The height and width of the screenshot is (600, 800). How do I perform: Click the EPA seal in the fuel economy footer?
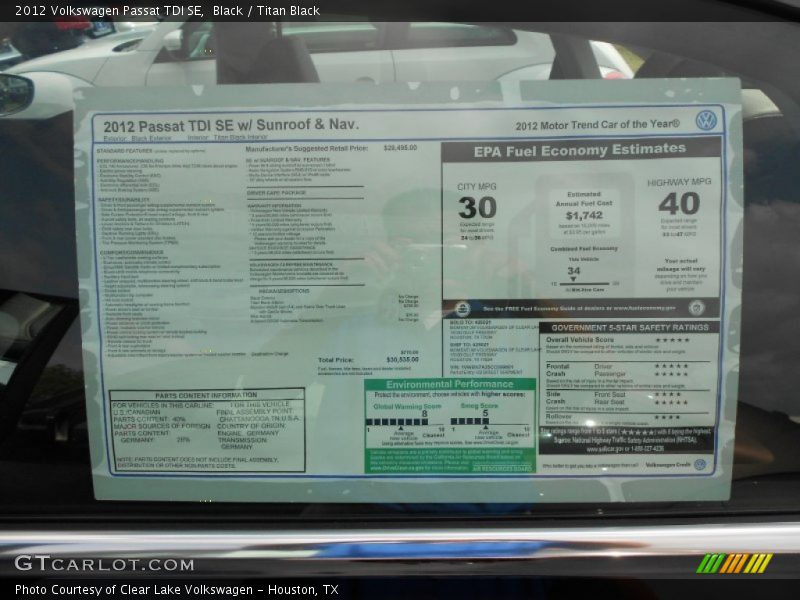coord(462,309)
